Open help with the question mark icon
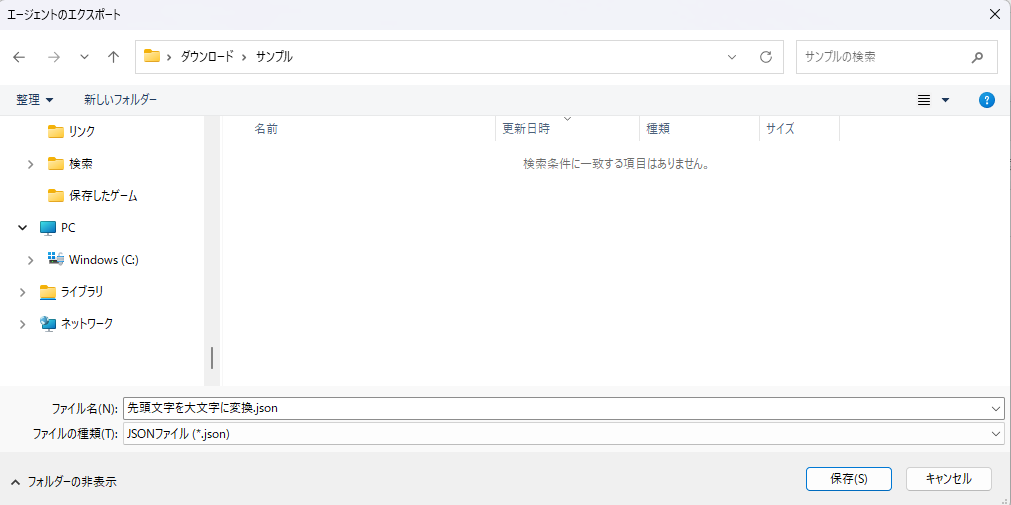1011x505 pixels. [x=986, y=100]
